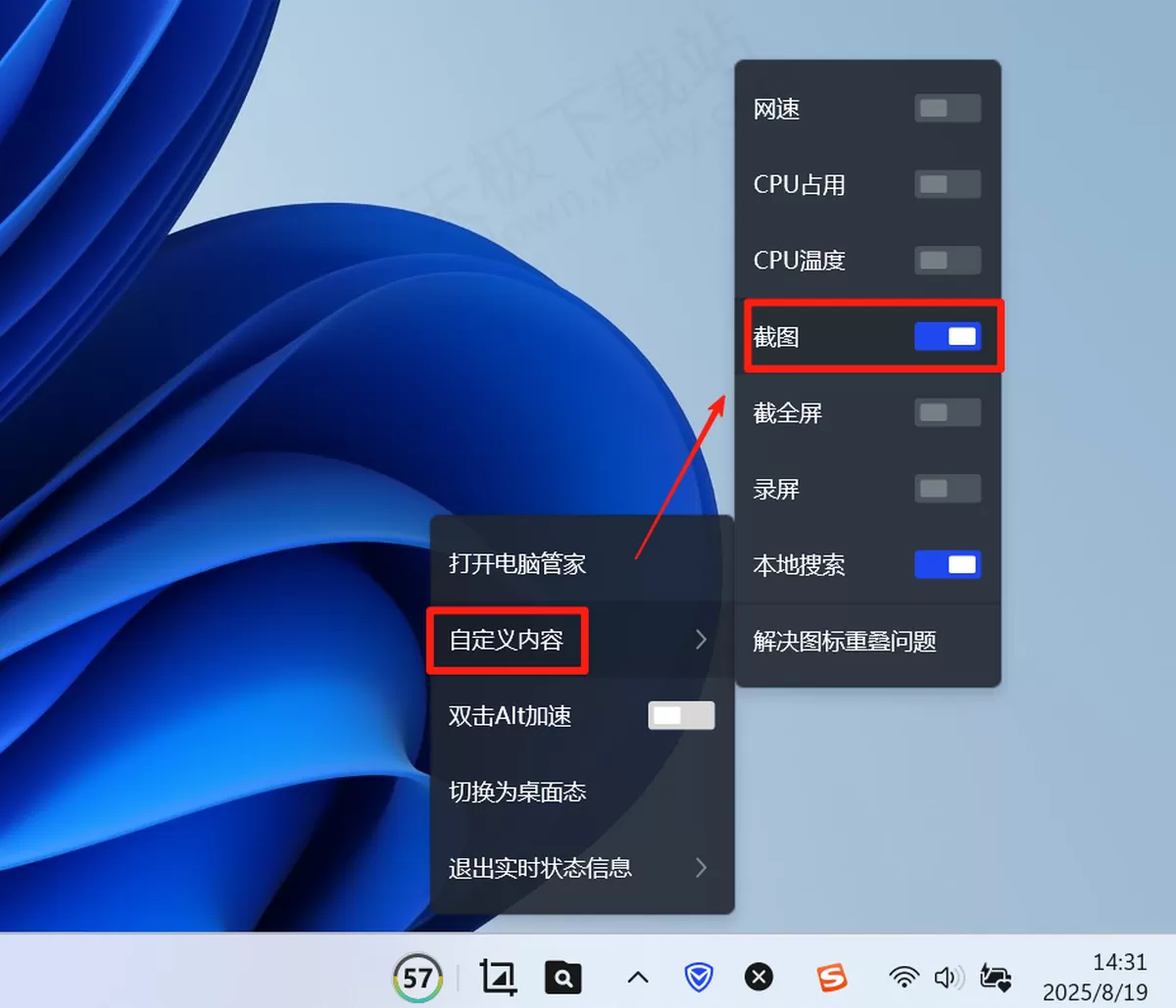Click the 本地搜索 label text
The image size is (1176, 1008).
[x=799, y=565]
